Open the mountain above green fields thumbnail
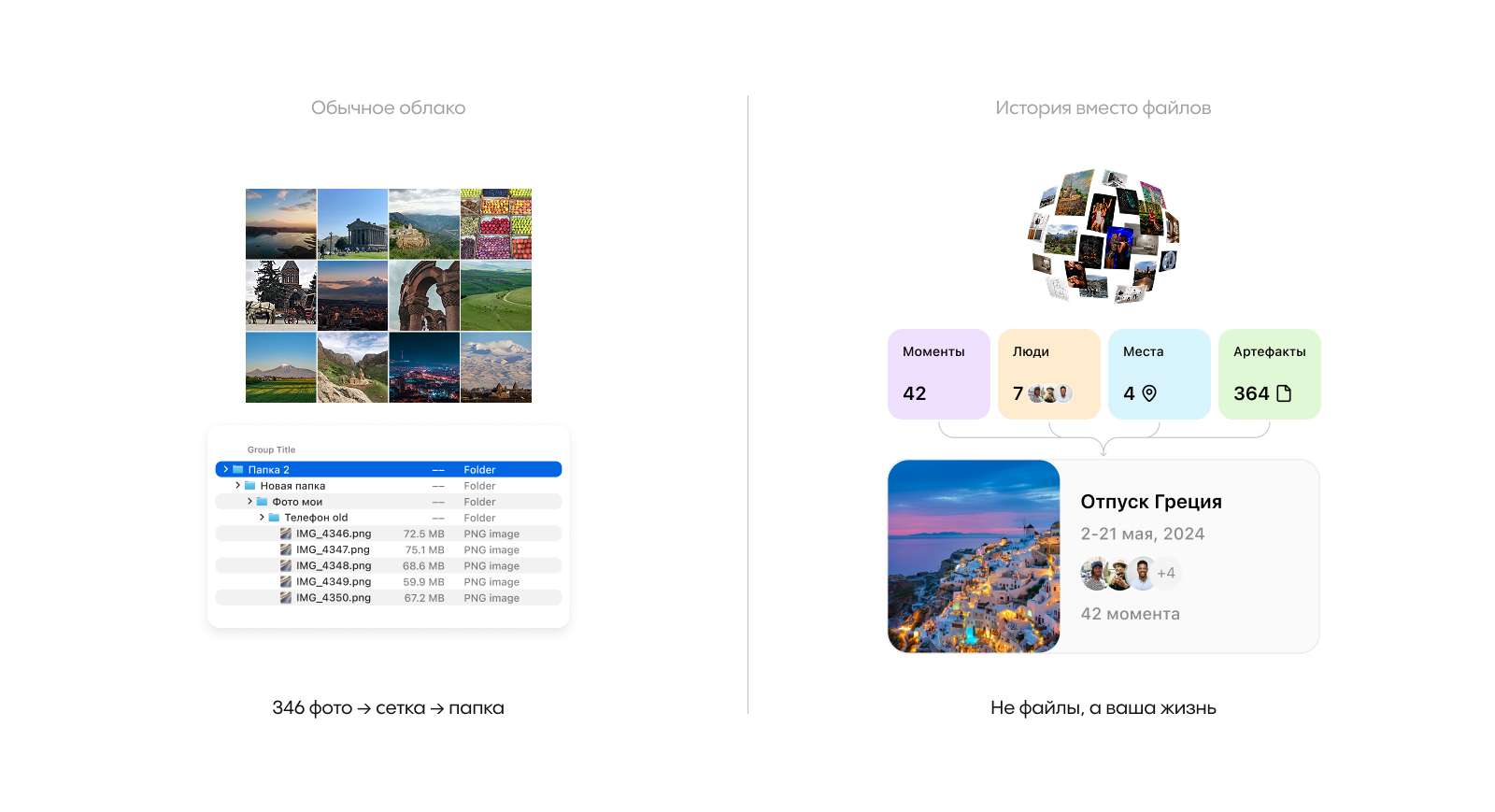 281,367
